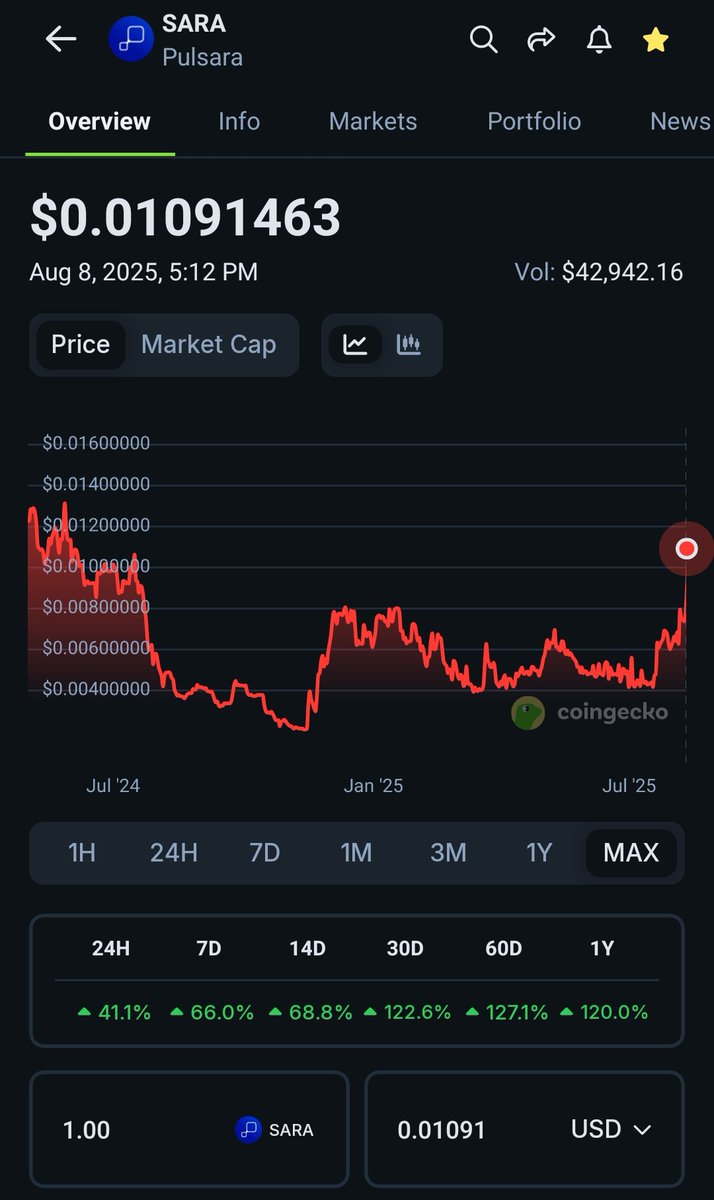
Task: Tap the 24H 41.1% change value
Action: 114,1012
